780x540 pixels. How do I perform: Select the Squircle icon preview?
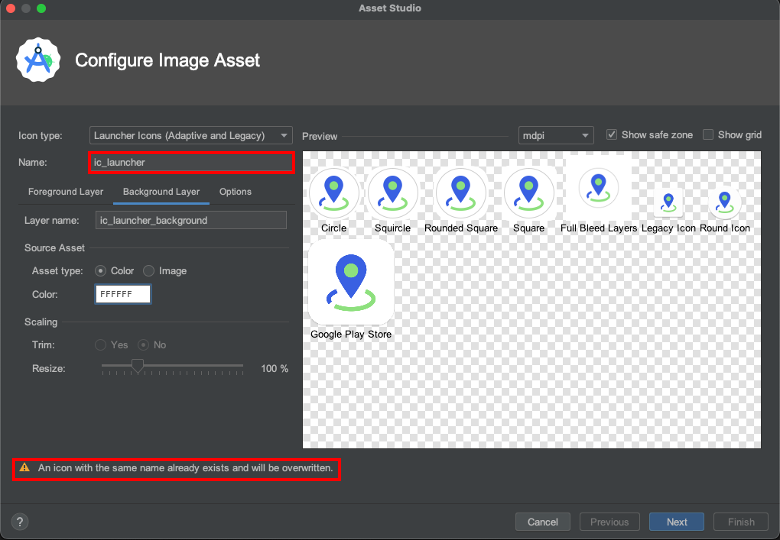coord(392,193)
